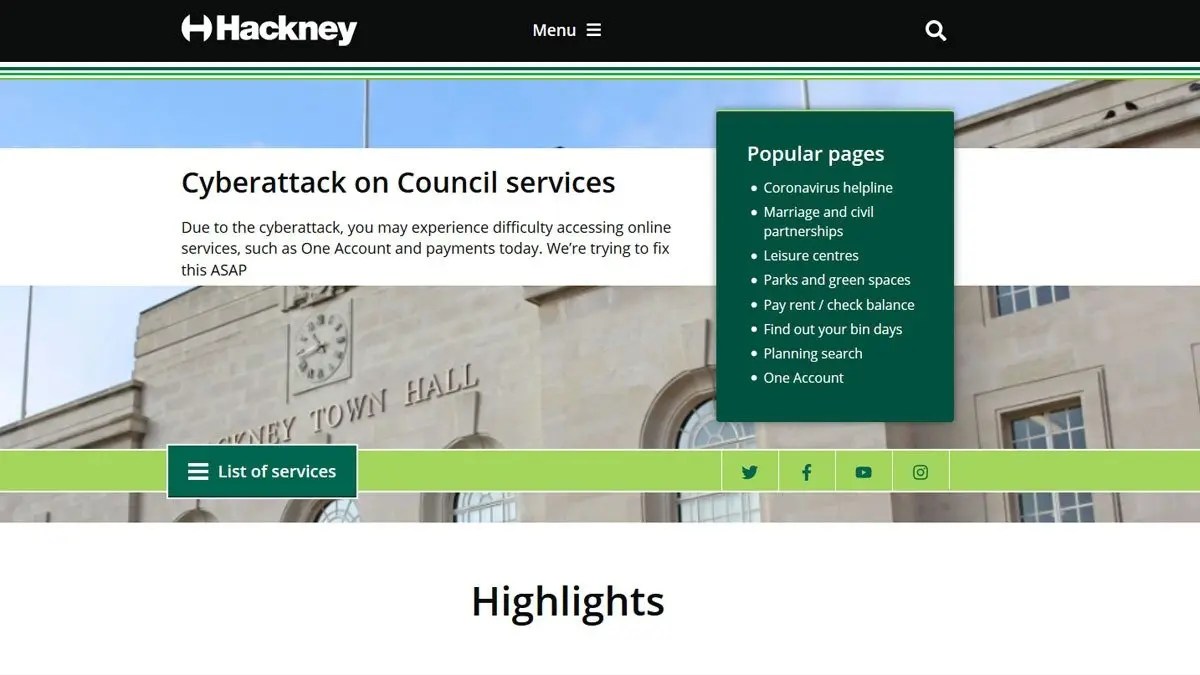This screenshot has width=1200, height=675.
Task: Open Hackney's YouTube channel icon
Action: [x=864, y=472]
